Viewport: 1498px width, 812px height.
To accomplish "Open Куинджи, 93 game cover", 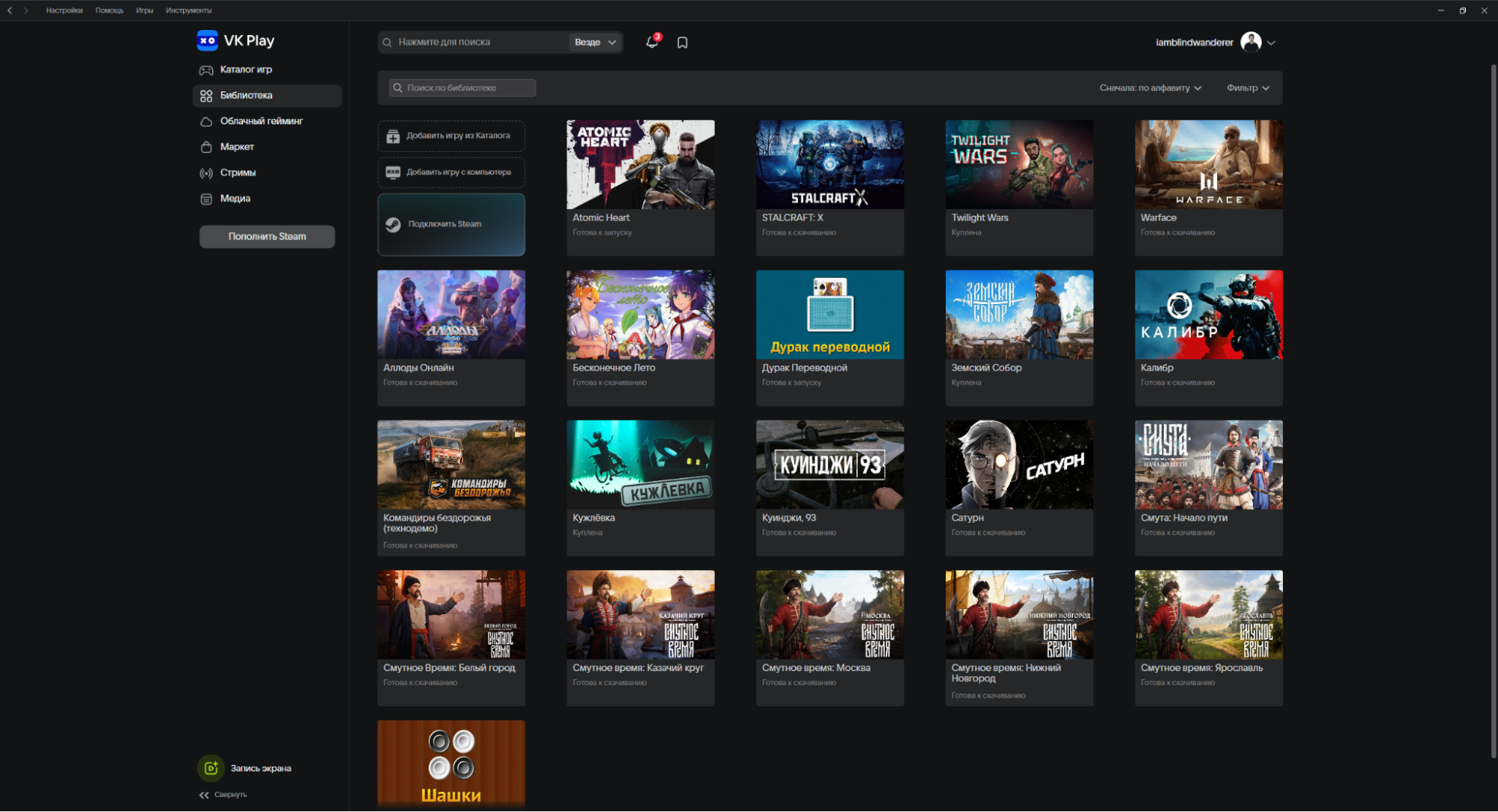I will (830, 464).
